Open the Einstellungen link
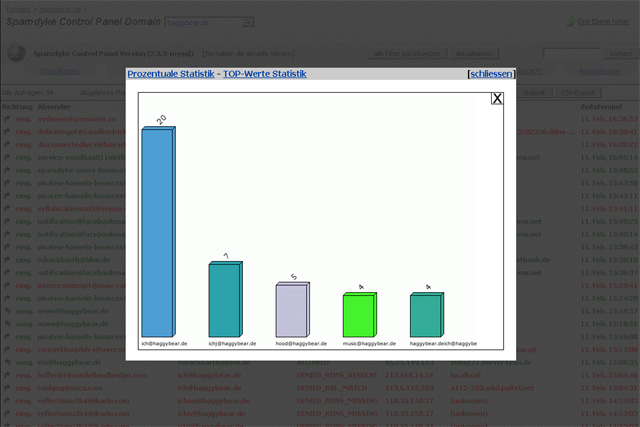The width and height of the screenshot is (640, 427). pos(60,71)
